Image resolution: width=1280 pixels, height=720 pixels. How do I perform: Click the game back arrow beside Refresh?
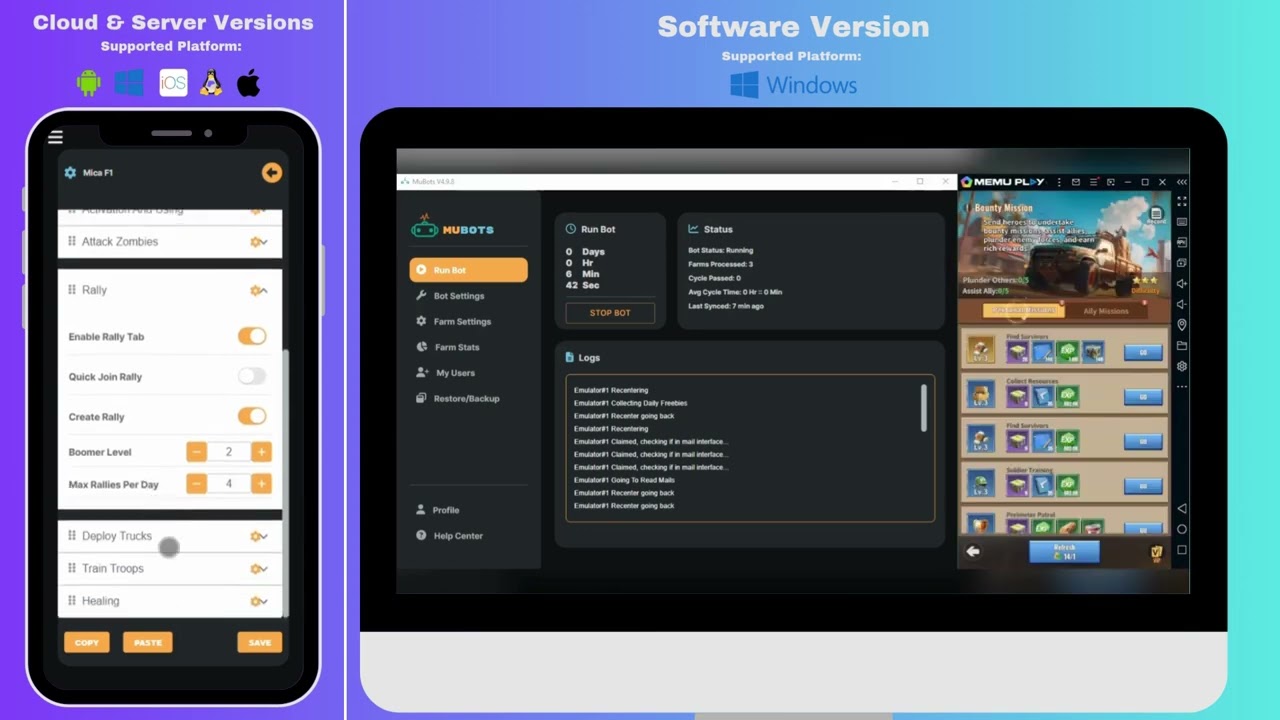[x=972, y=551]
